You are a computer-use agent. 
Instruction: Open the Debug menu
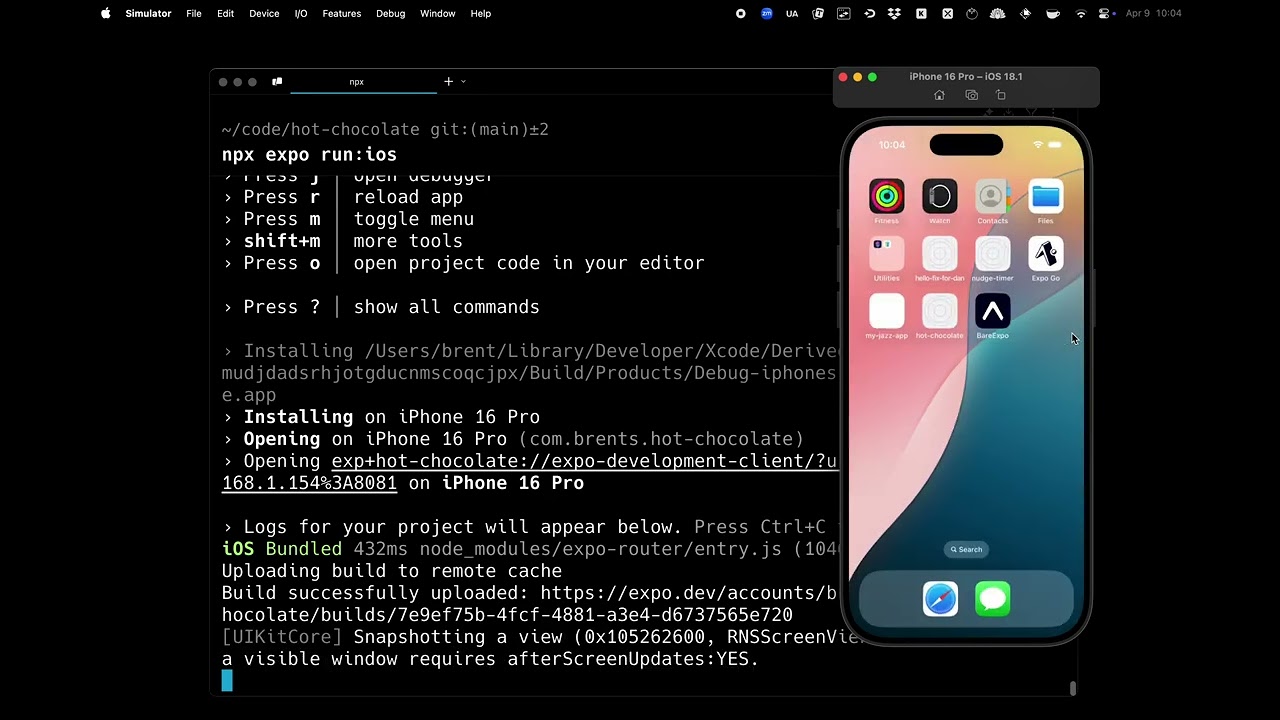[390, 13]
